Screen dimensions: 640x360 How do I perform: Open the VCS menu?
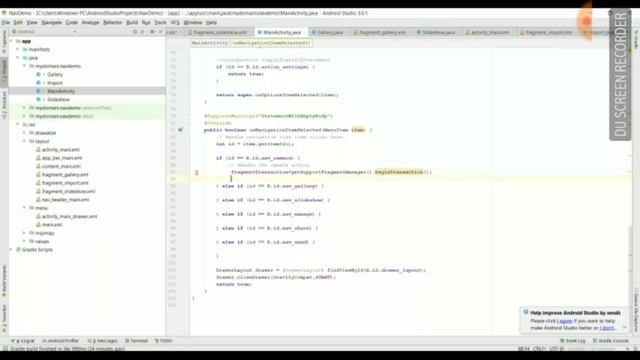[175, 22]
